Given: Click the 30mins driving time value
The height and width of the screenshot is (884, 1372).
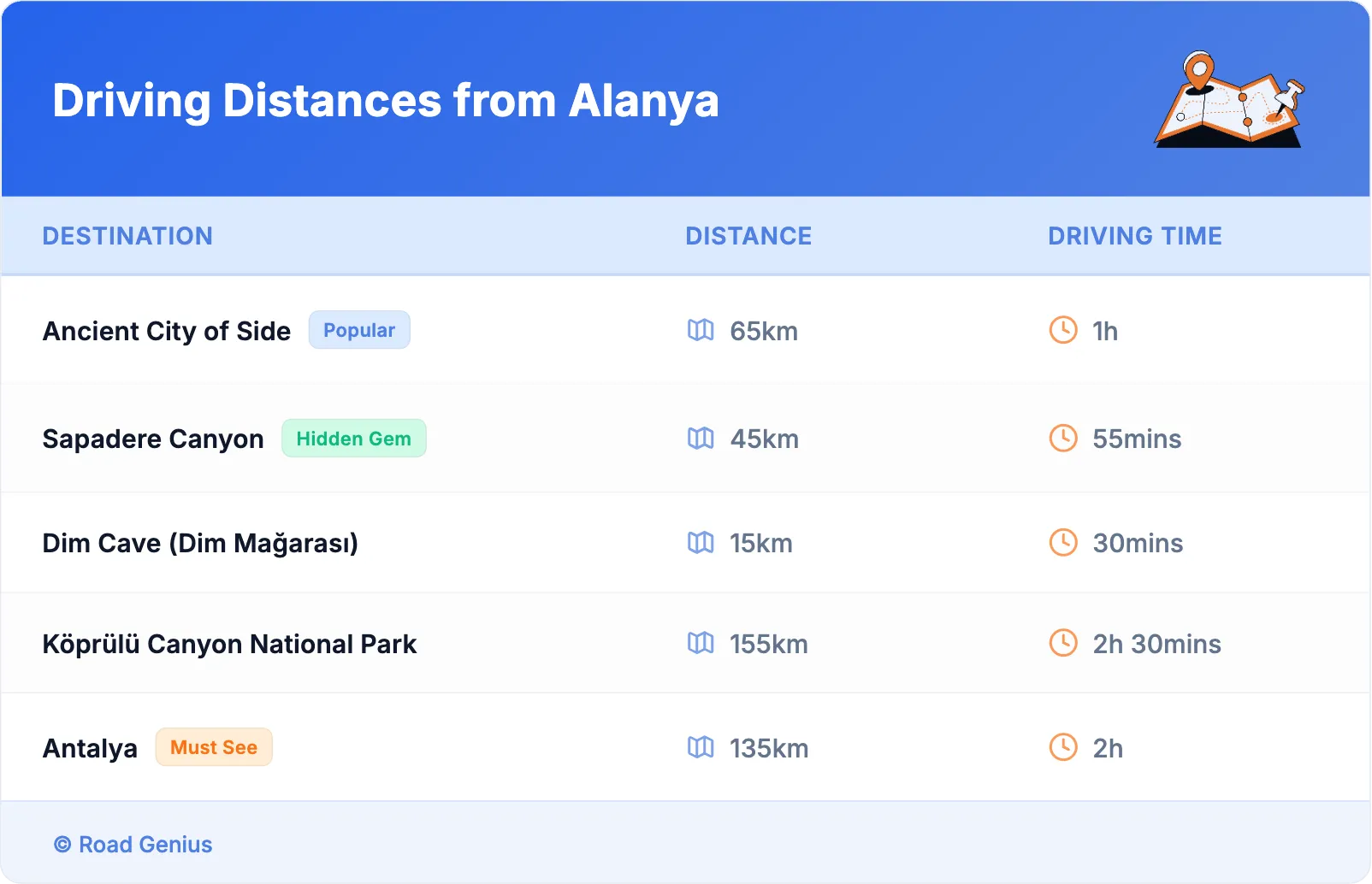Looking at the screenshot, I should [1138, 544].
